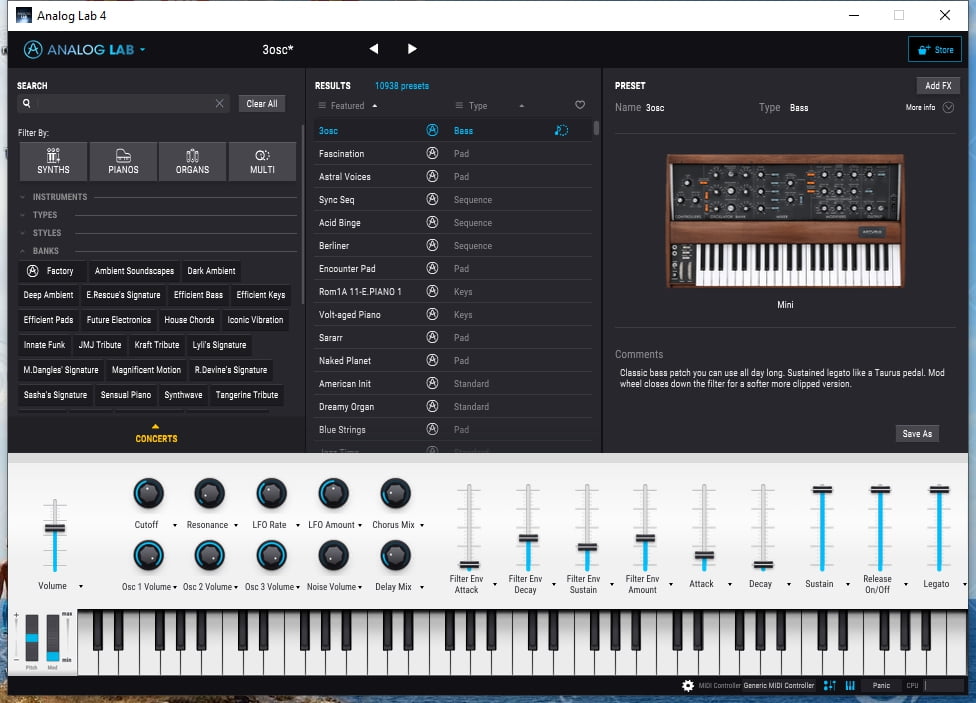Click the Resonance knob
Viewport: 976px width, 703px height.
tap(209, 494)
